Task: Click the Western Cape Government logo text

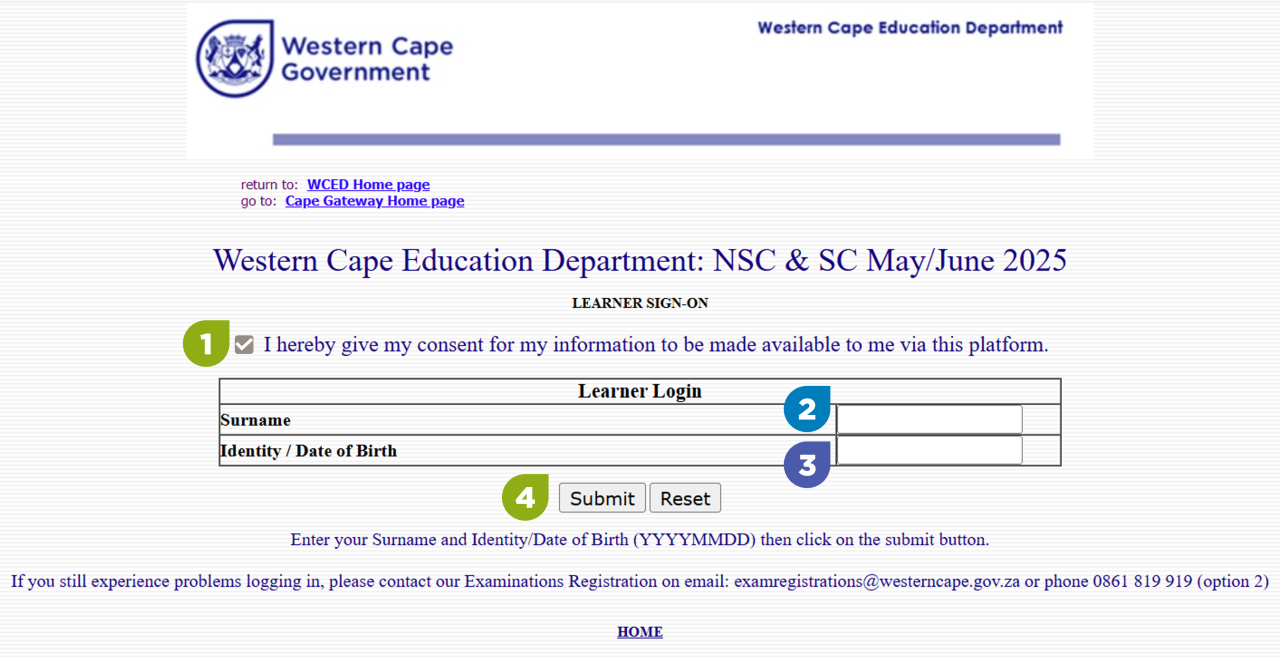Action: 366,59
